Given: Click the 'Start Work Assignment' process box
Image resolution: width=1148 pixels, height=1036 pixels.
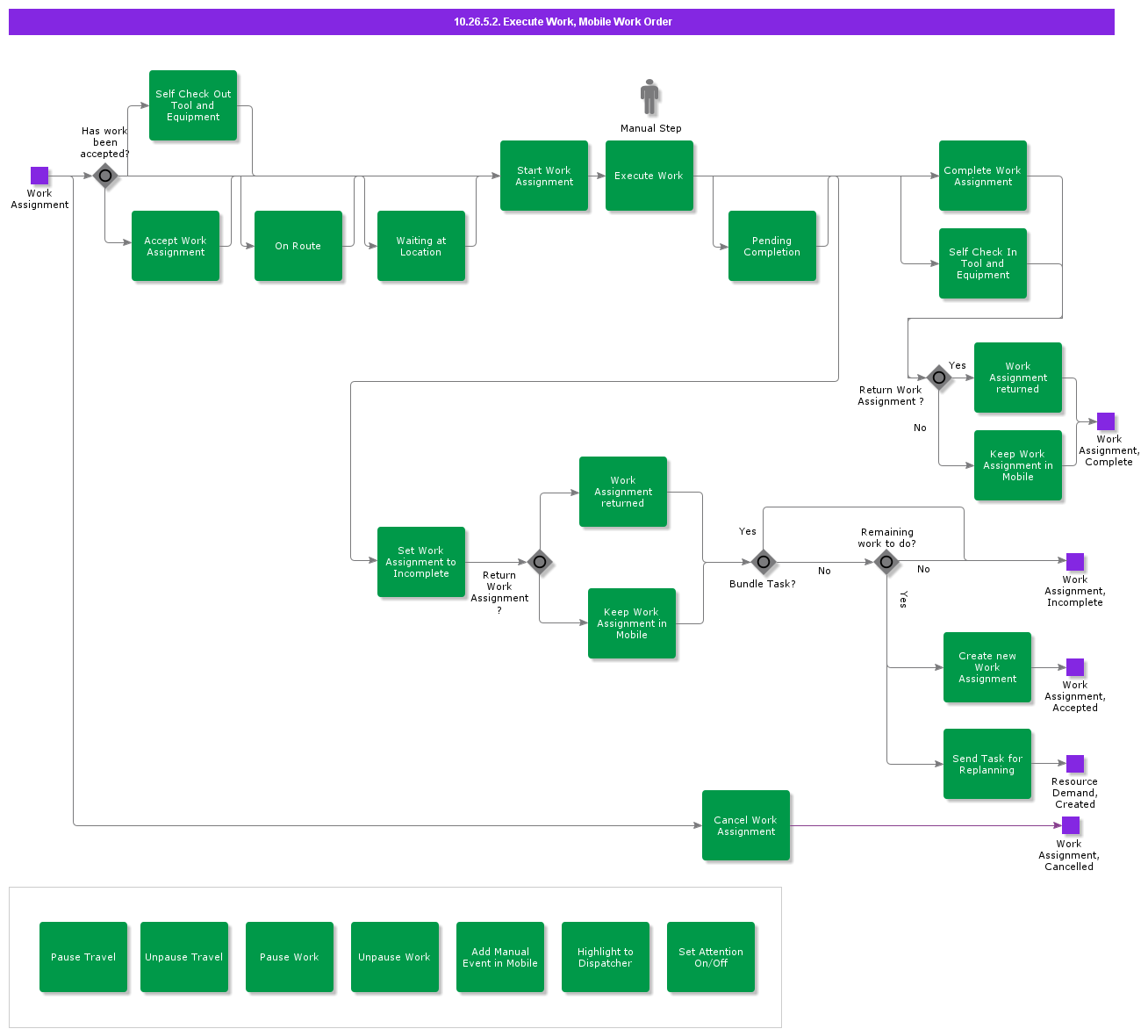Looking at the screenshot, I should tap(544, 176).
